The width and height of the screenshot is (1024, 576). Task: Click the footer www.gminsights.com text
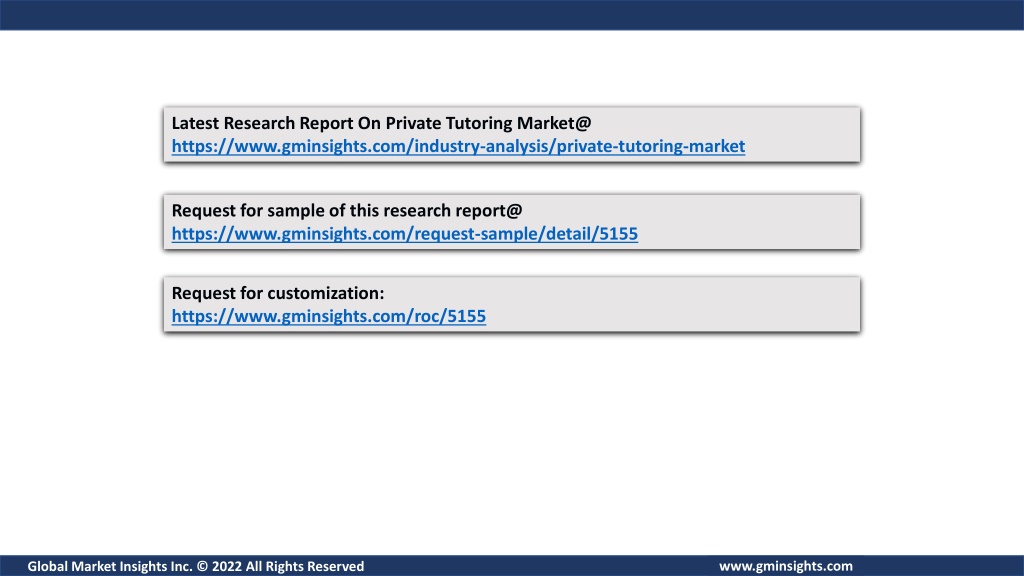(x=786, y=566)
